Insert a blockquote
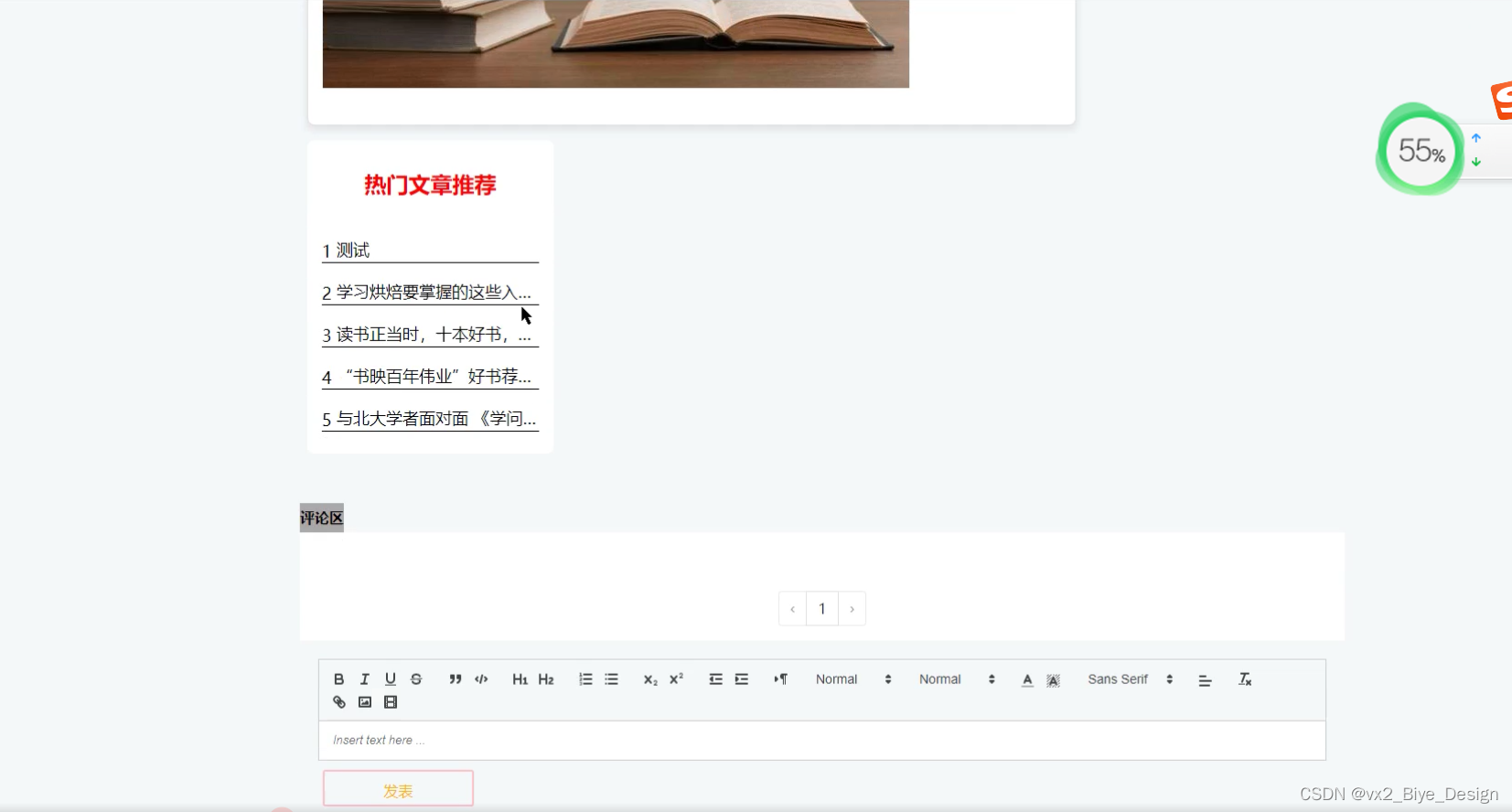 pos(456,679)
